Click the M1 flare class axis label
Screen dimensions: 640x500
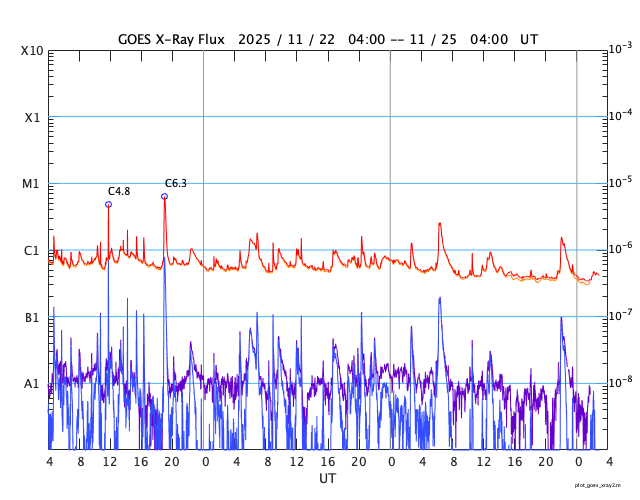click(33, 184)
